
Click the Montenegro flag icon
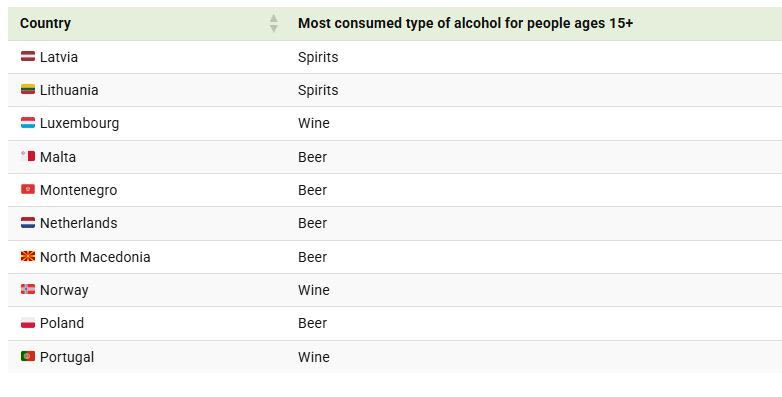click(28, 190)
